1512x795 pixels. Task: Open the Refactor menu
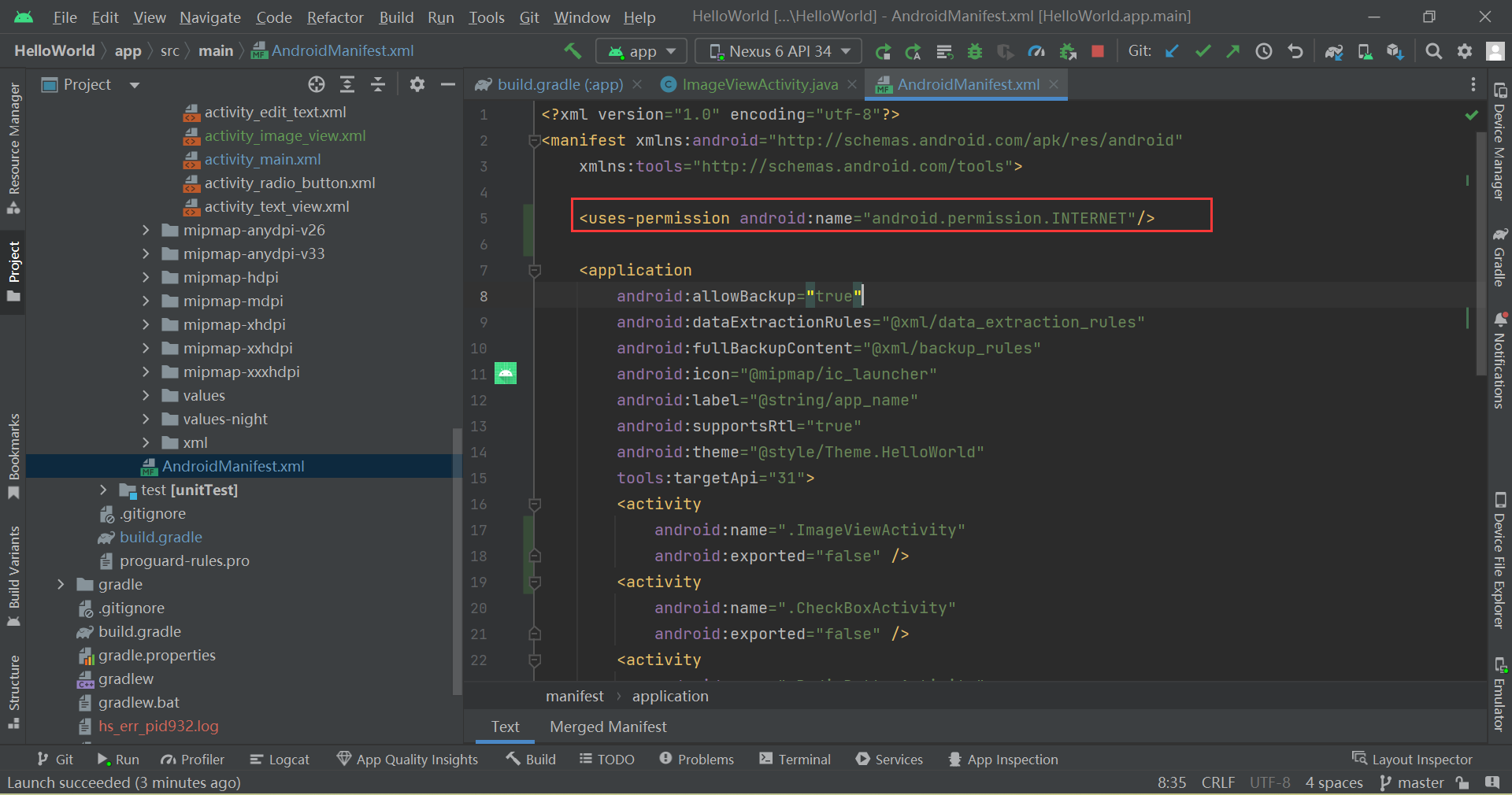tap(335, 17)
